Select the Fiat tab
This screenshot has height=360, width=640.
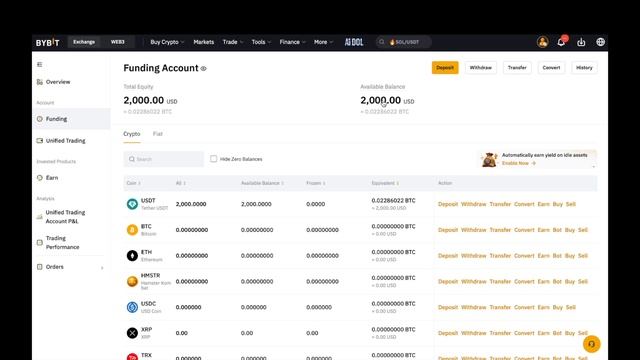click(158, 134)
